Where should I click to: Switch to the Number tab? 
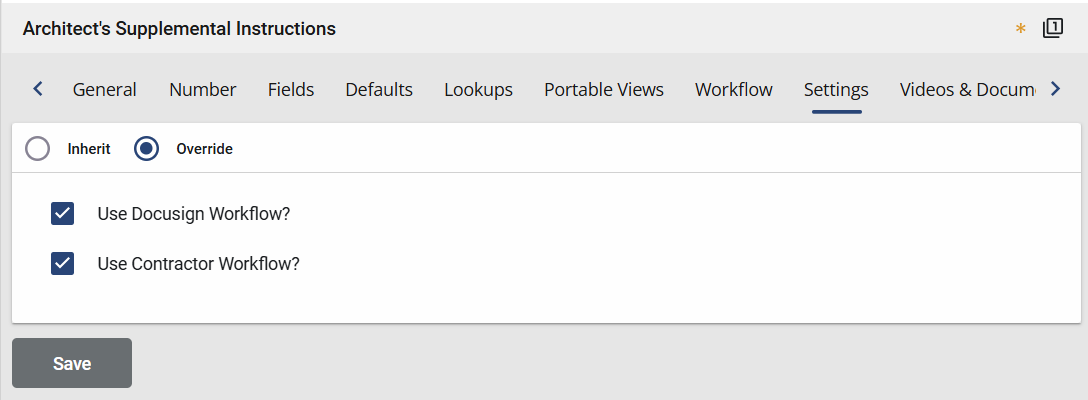202,90
